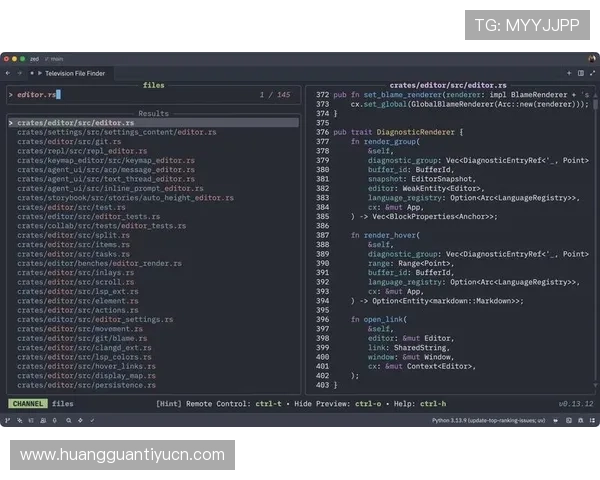Select crates/editor/src/persistence.rs result
600x480 pixels.
[x=86, y=385]
